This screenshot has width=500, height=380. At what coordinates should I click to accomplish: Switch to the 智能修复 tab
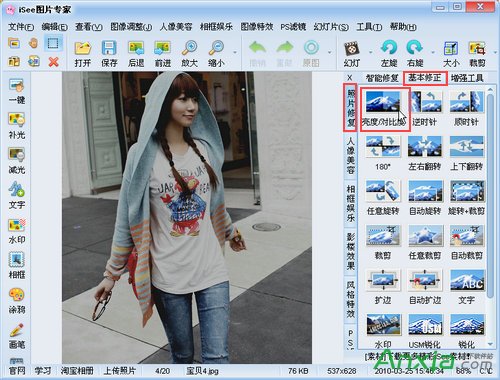(382, 78)
